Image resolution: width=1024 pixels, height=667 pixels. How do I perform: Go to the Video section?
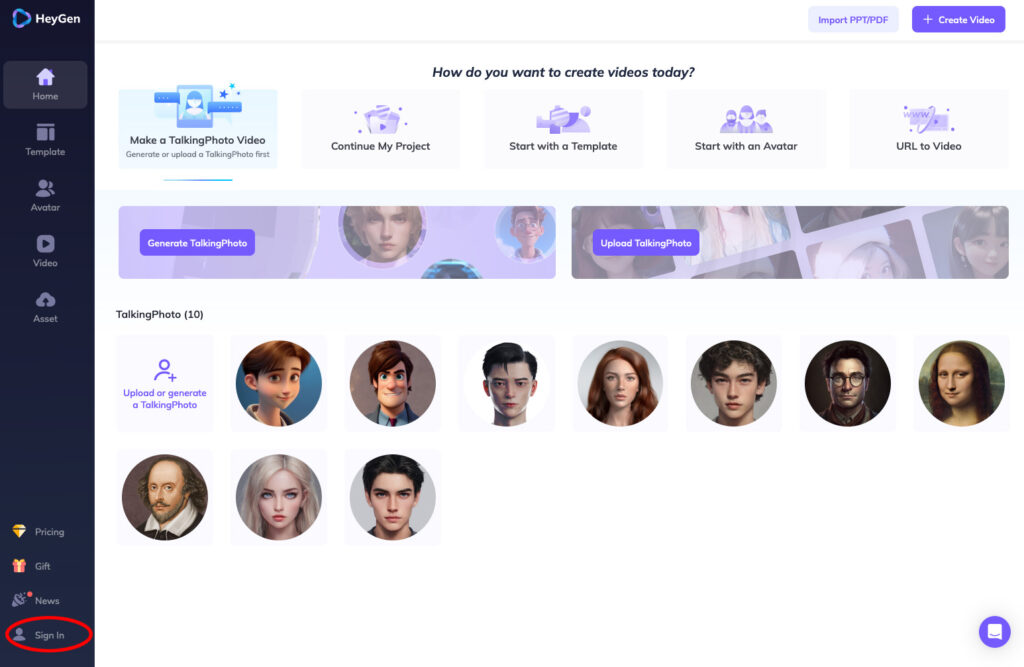45,251
